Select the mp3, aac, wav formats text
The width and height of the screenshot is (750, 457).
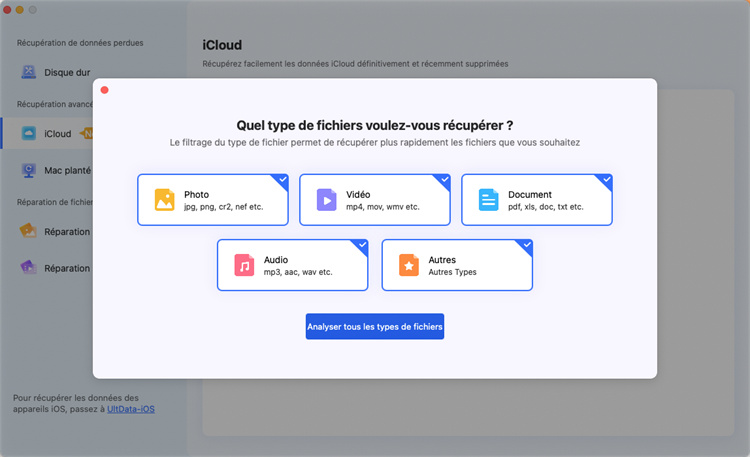[298, 272]
